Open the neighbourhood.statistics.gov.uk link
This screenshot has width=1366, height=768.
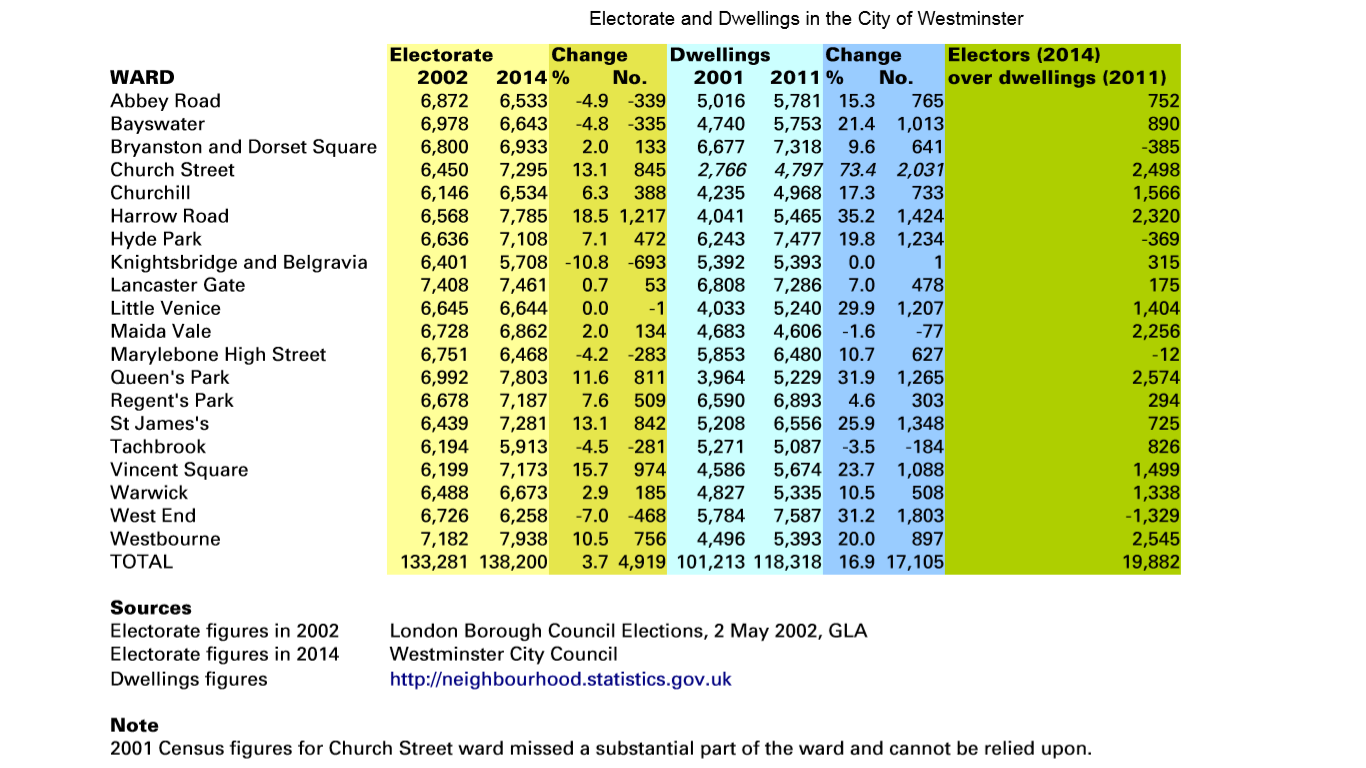coord(560,679)
